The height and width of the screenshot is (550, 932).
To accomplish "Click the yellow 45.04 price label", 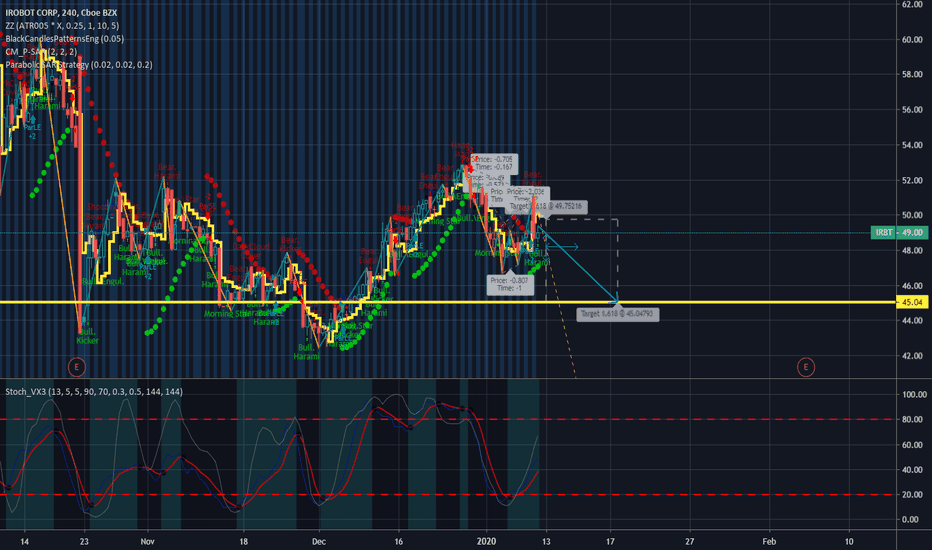I will tap(912, 302).
